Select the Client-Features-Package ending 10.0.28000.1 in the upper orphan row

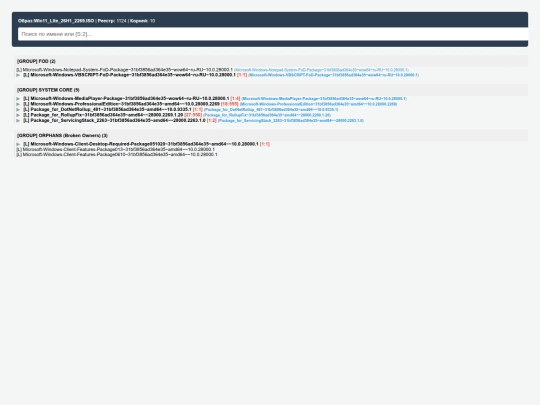115,149
